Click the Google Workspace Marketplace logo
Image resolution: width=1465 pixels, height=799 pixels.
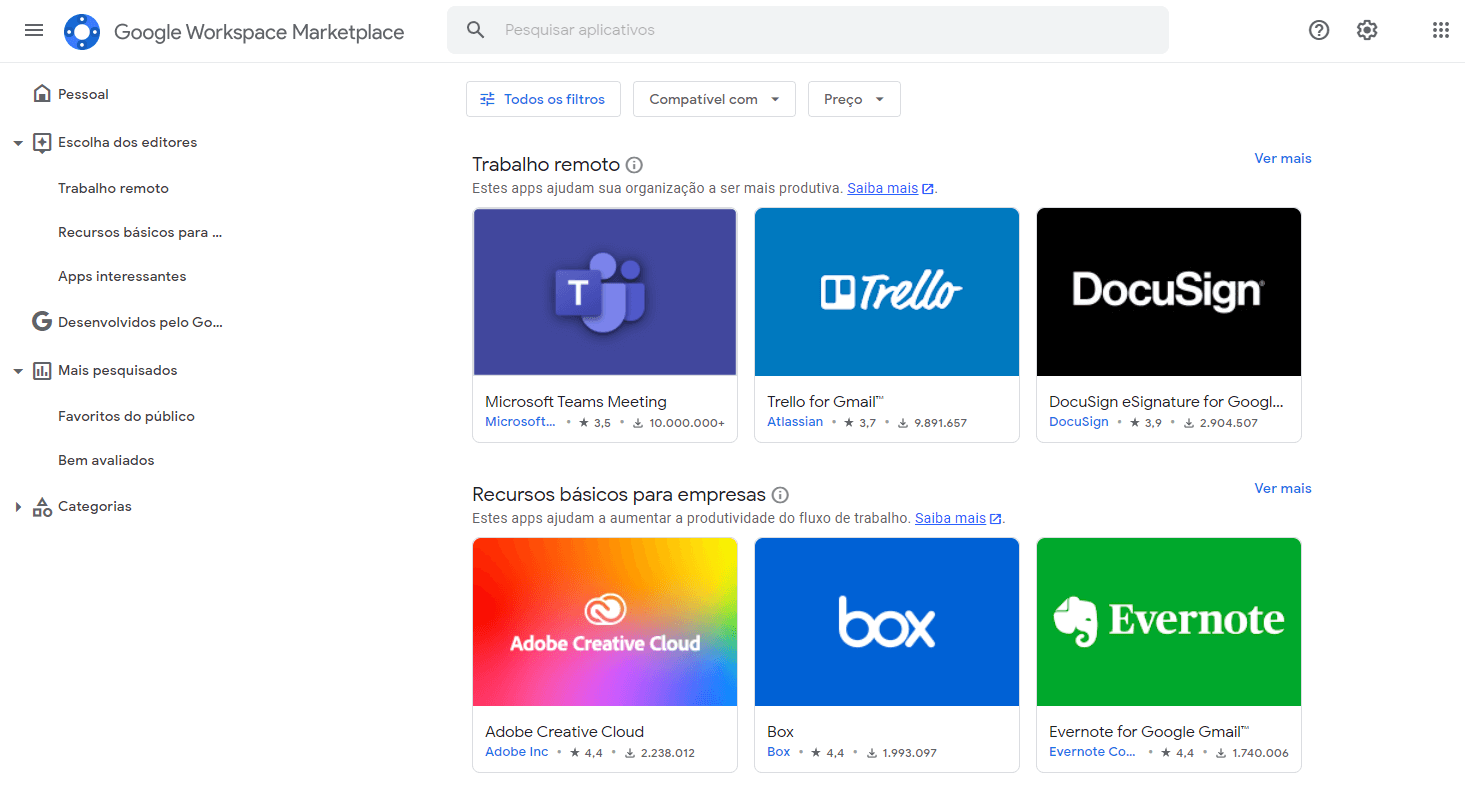(x=82, y=31)
